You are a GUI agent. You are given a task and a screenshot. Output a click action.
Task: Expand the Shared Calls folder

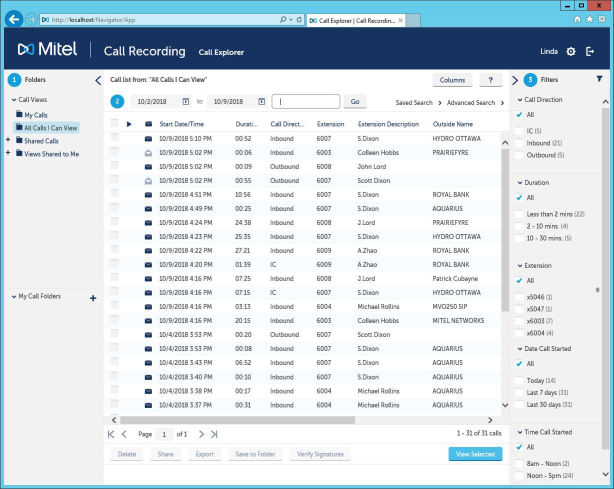click(8, 140)
